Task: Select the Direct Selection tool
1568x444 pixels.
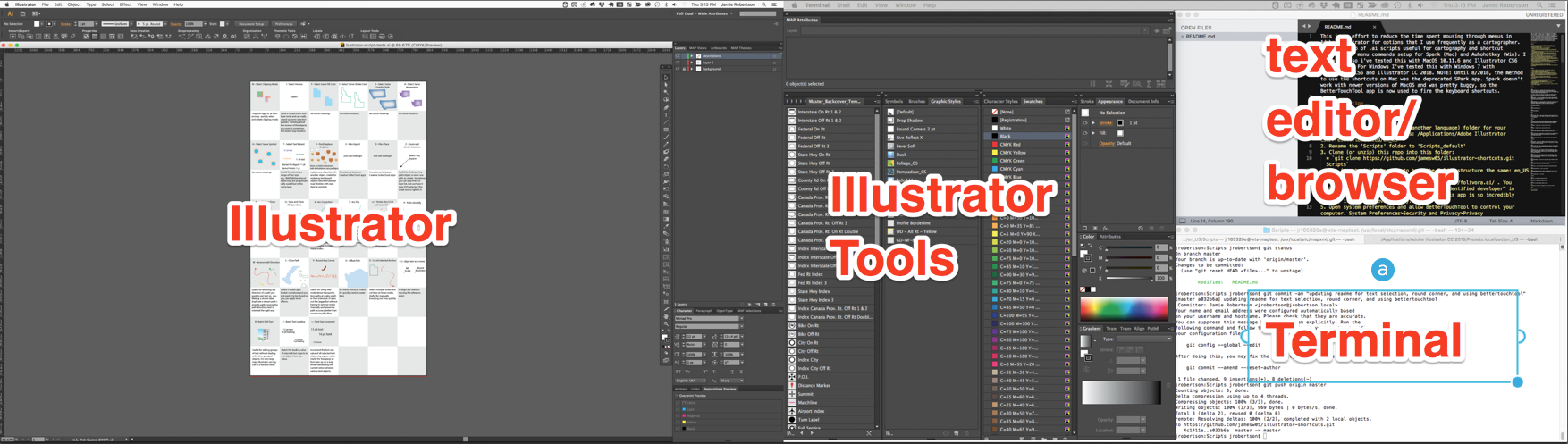Action: 666,84
